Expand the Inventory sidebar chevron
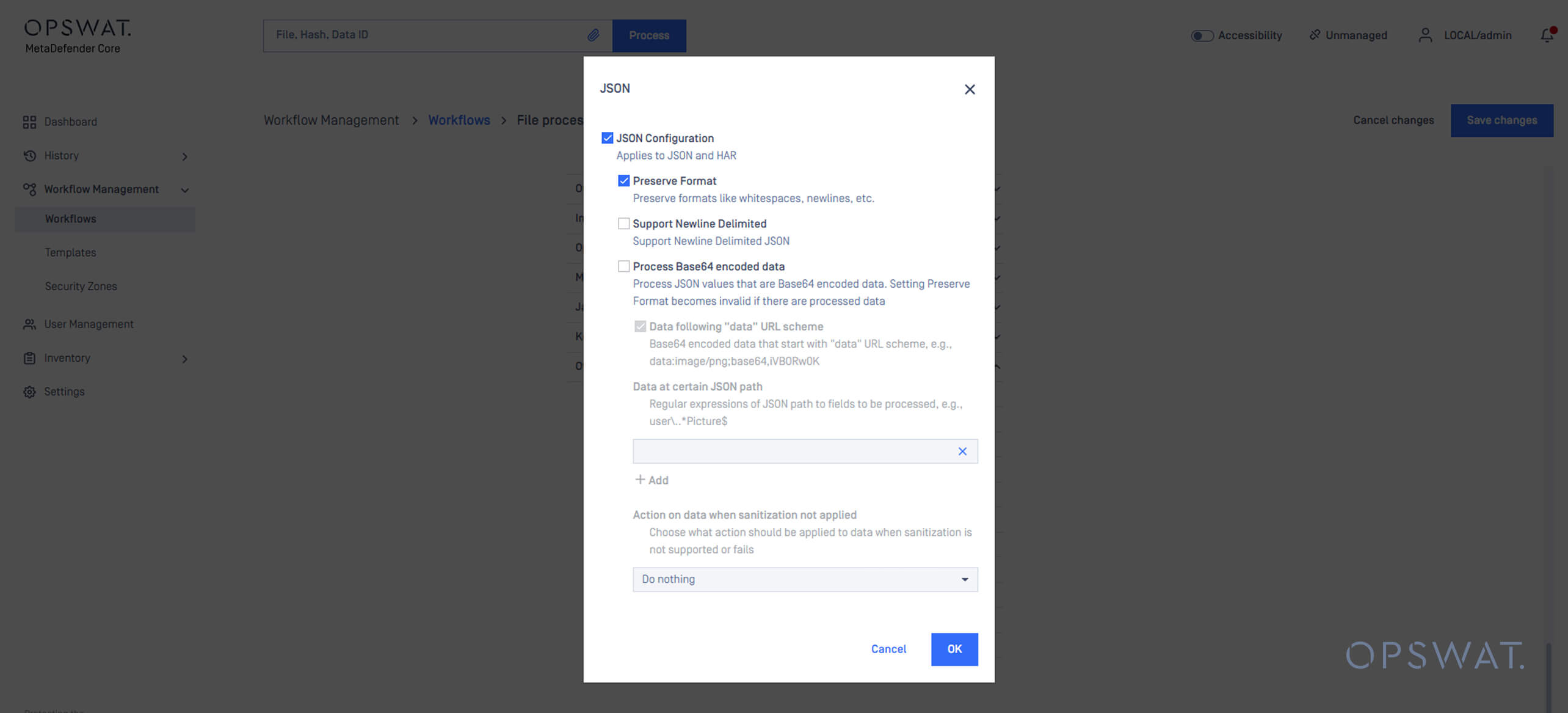The image size is (1568, 713). [x=184, y=359]
